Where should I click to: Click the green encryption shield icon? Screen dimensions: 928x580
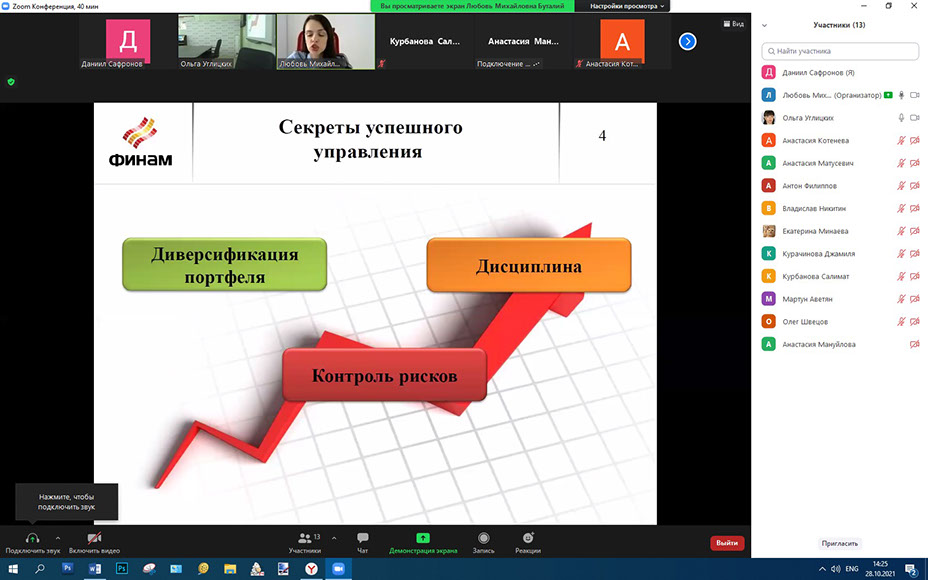[11, 82]
